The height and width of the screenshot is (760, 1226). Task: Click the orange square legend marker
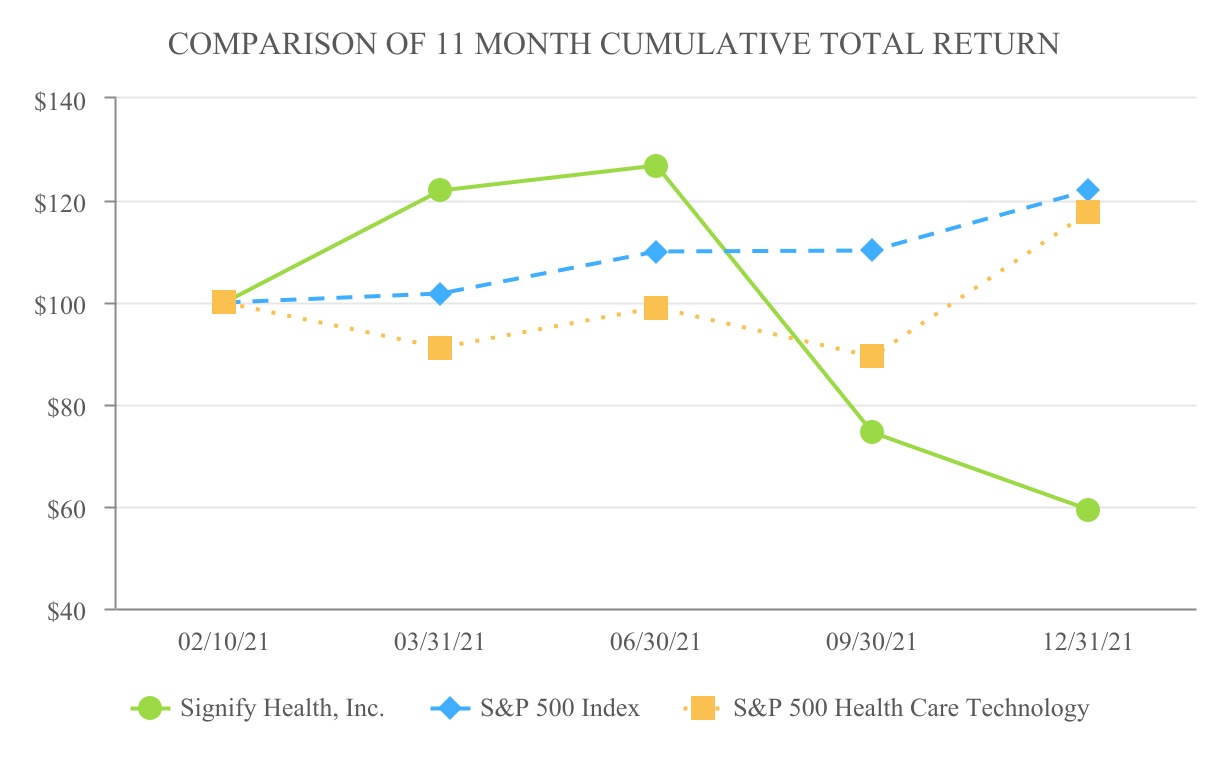click(x=703, y=709)
